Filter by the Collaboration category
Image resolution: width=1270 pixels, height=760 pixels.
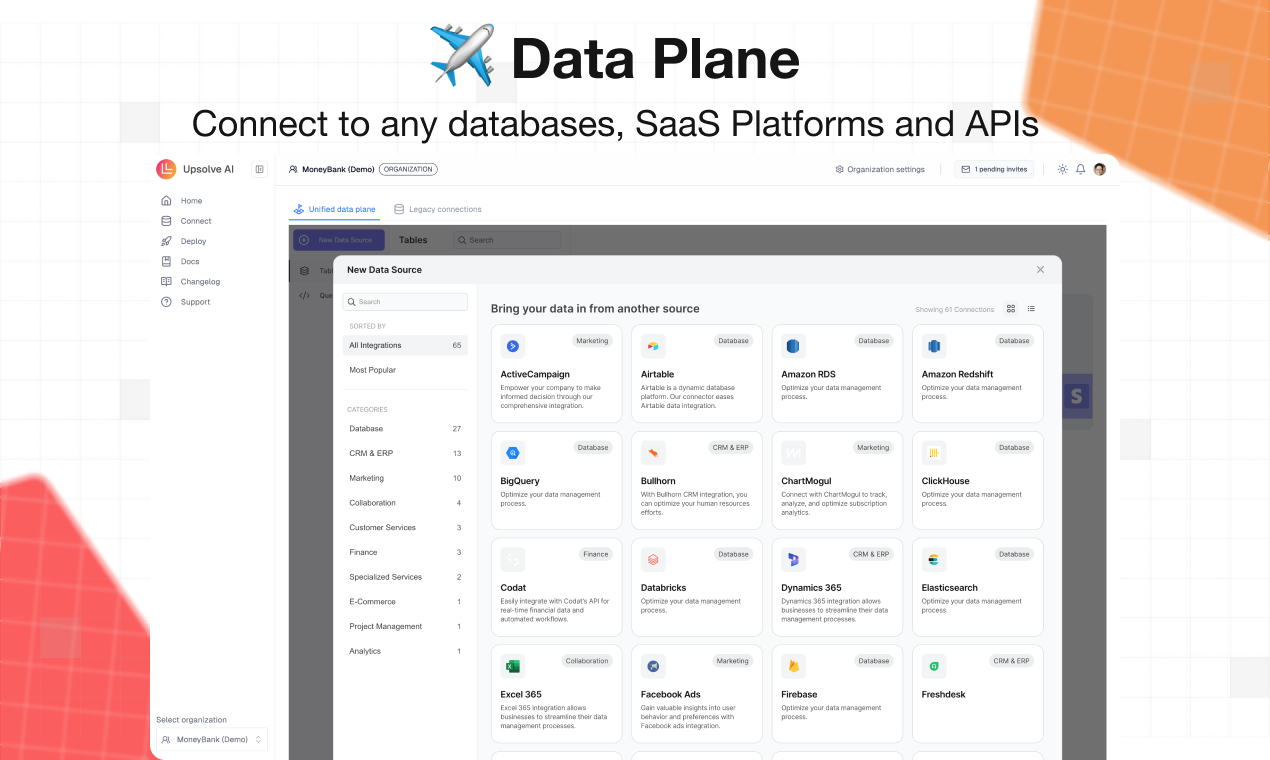(405, 503)
